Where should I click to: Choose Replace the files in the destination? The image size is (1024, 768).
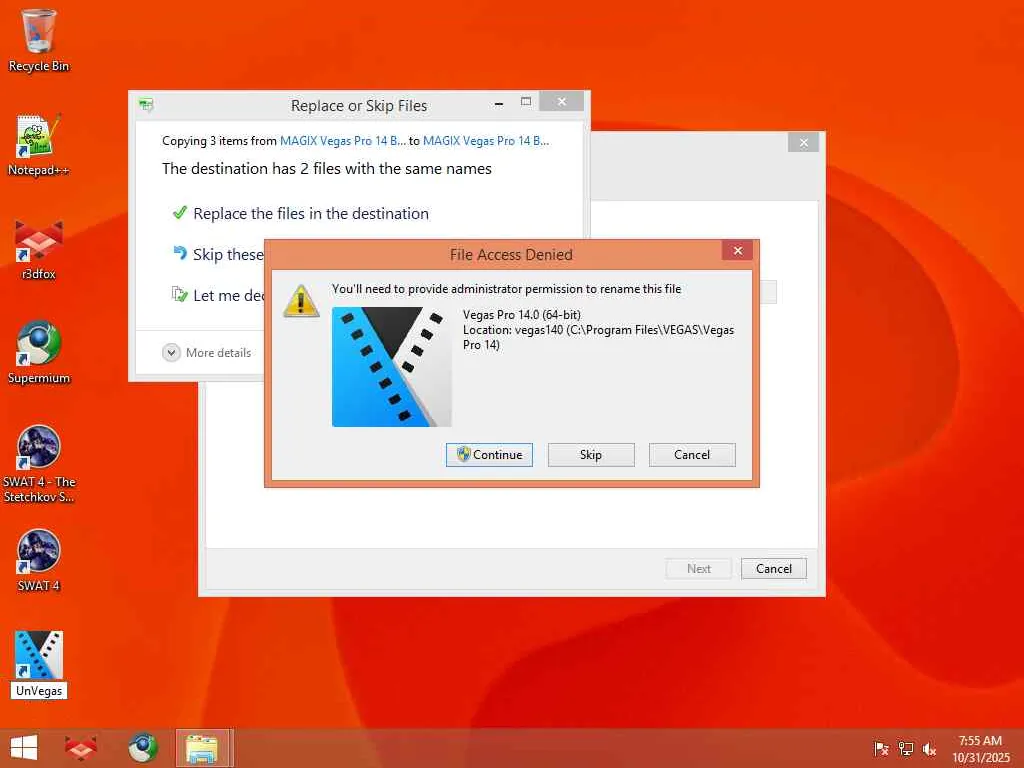tap(300, 214)
